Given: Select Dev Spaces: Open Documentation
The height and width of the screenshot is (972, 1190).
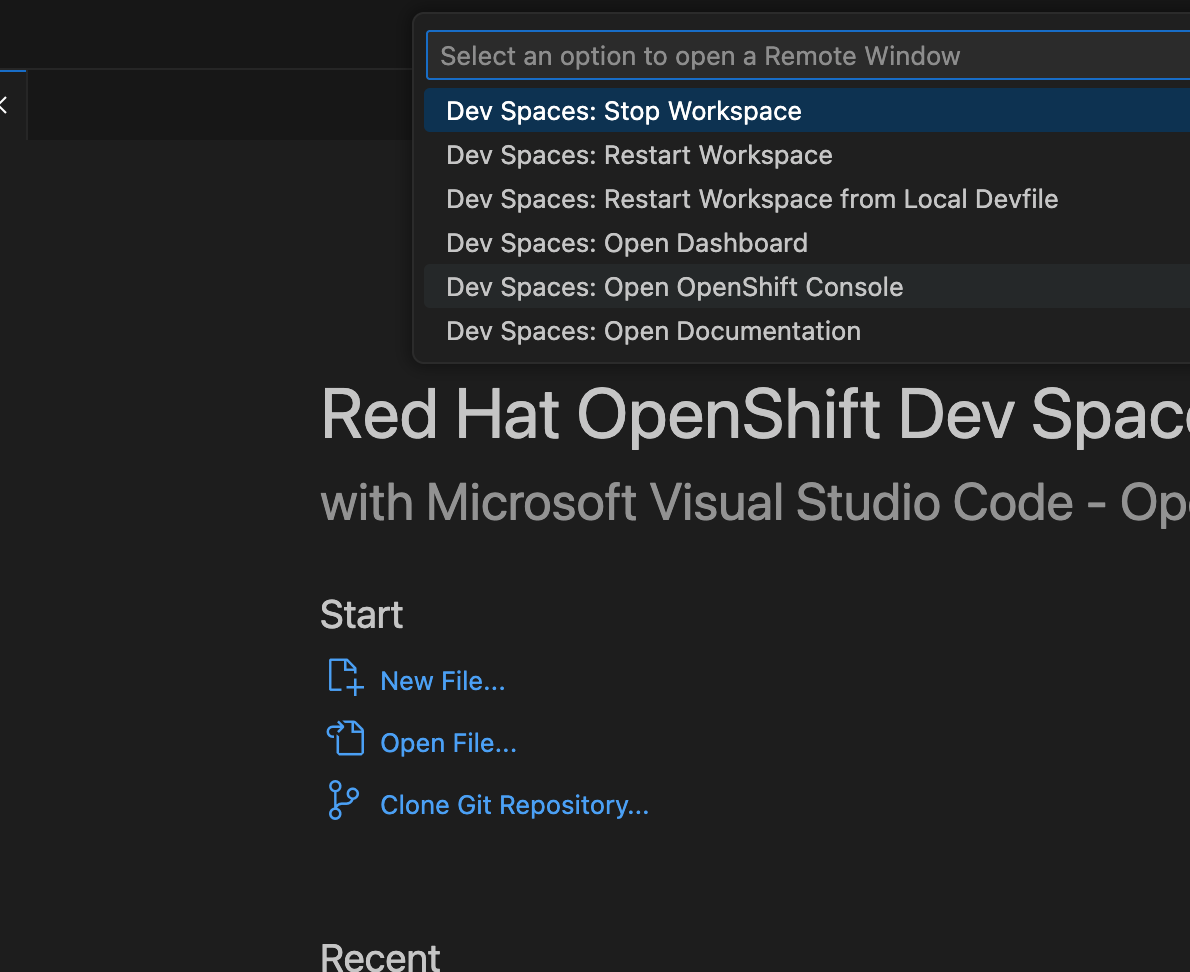Looking at the screenshot, I should coord(653,331).
